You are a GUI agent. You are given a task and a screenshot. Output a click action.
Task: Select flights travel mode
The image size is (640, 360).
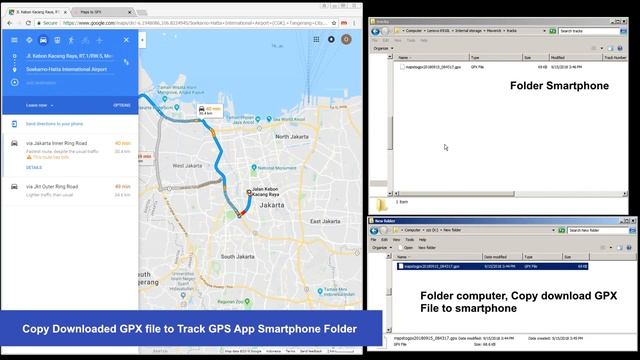pos(99,40)
